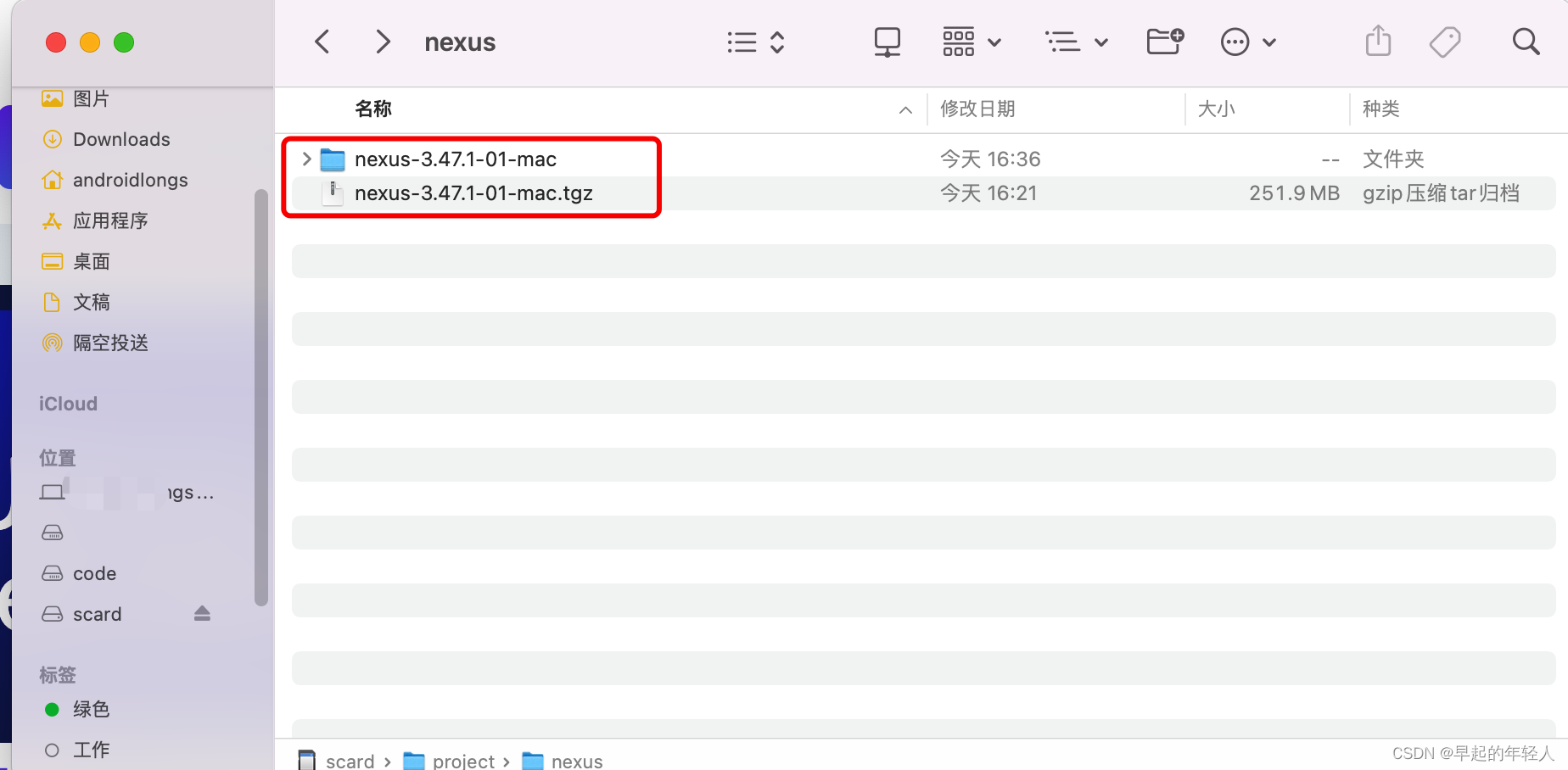
Task: Click the iCloud section header in sidebar
Action: 68,404
